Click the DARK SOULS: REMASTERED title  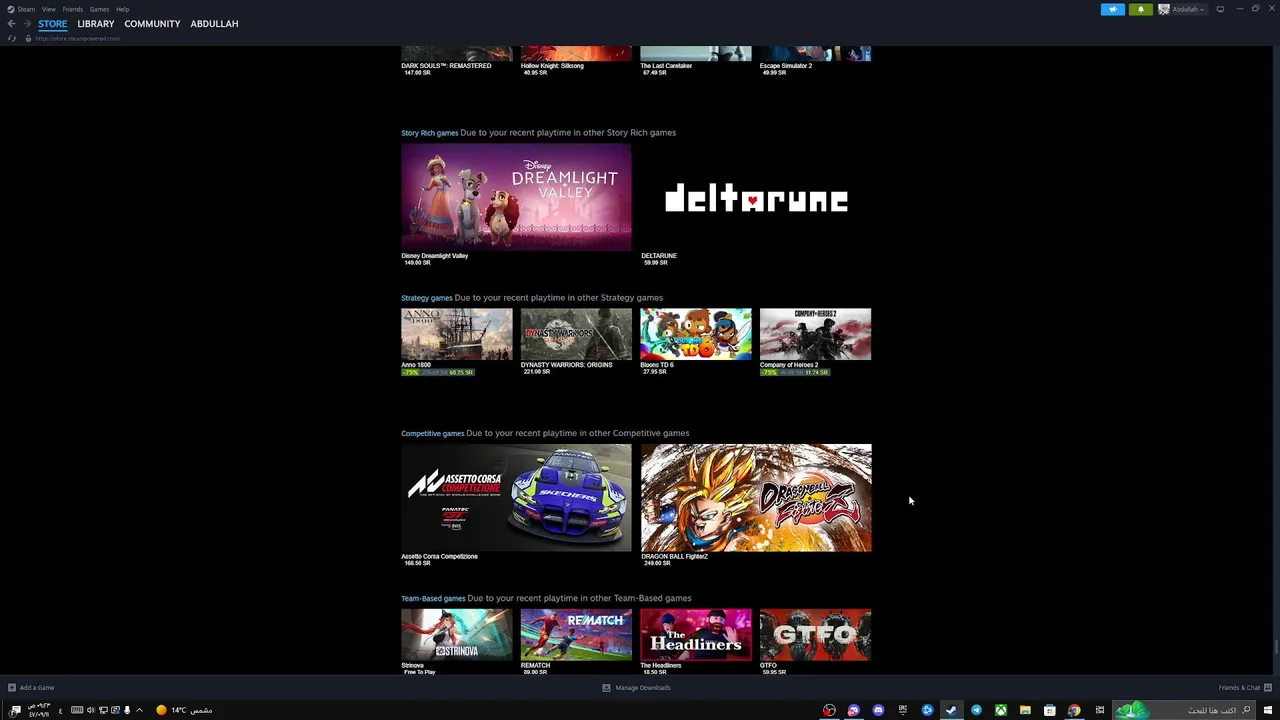tap(446, 66)
